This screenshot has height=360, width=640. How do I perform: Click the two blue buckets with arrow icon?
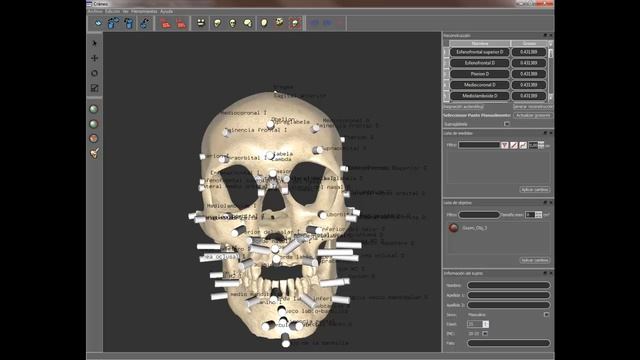pos(113,23)
